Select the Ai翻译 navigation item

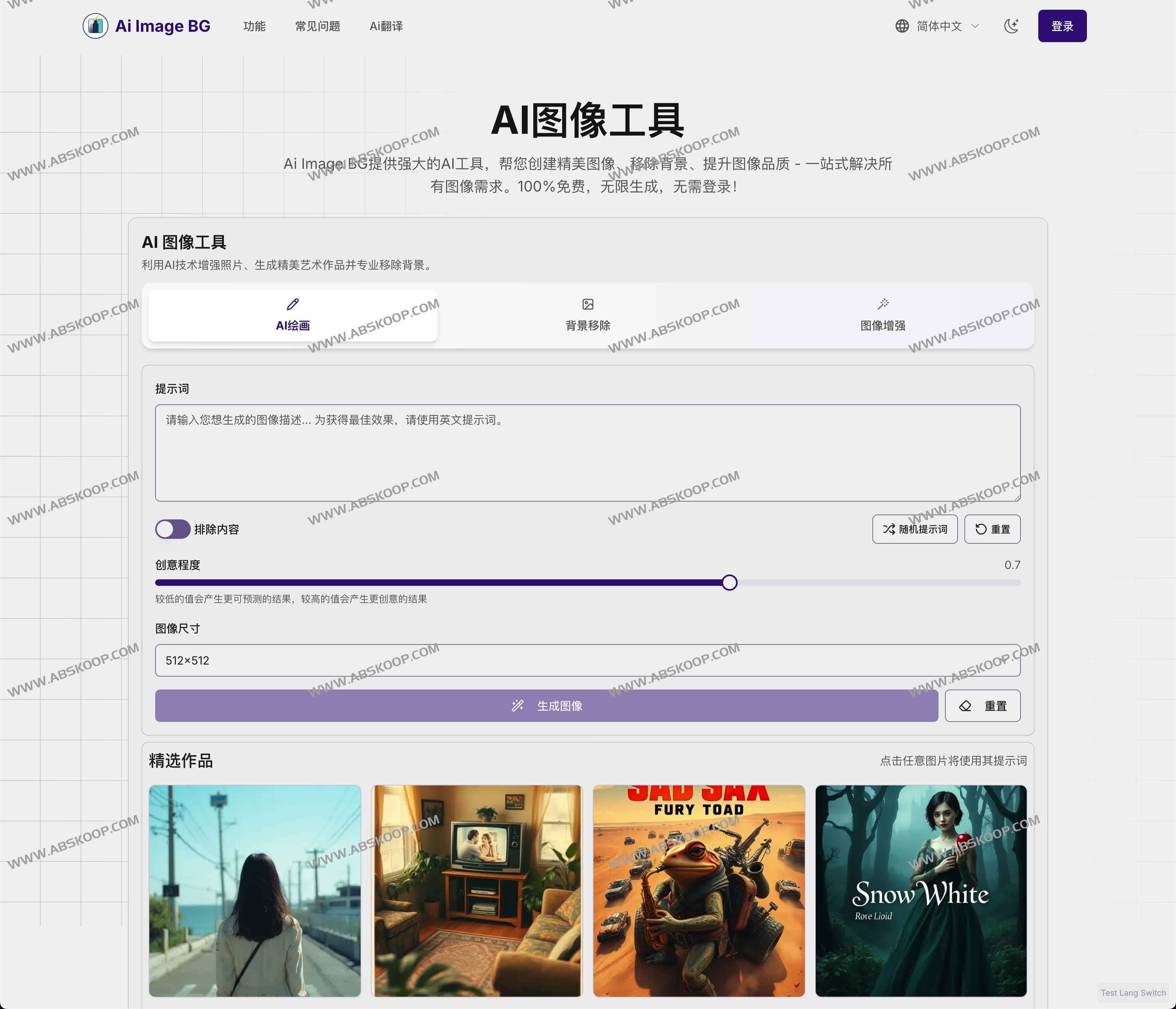(x=386, y=26)
